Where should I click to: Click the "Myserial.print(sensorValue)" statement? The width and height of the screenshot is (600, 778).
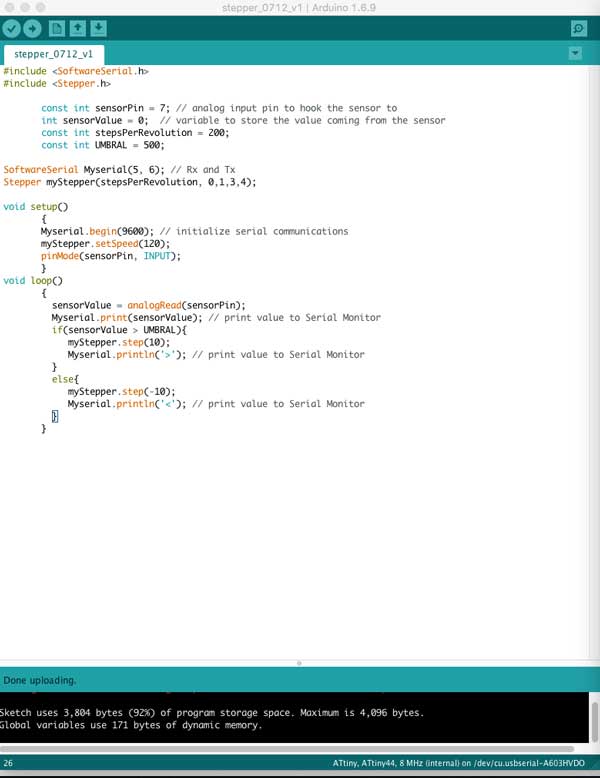coord(127,318)
